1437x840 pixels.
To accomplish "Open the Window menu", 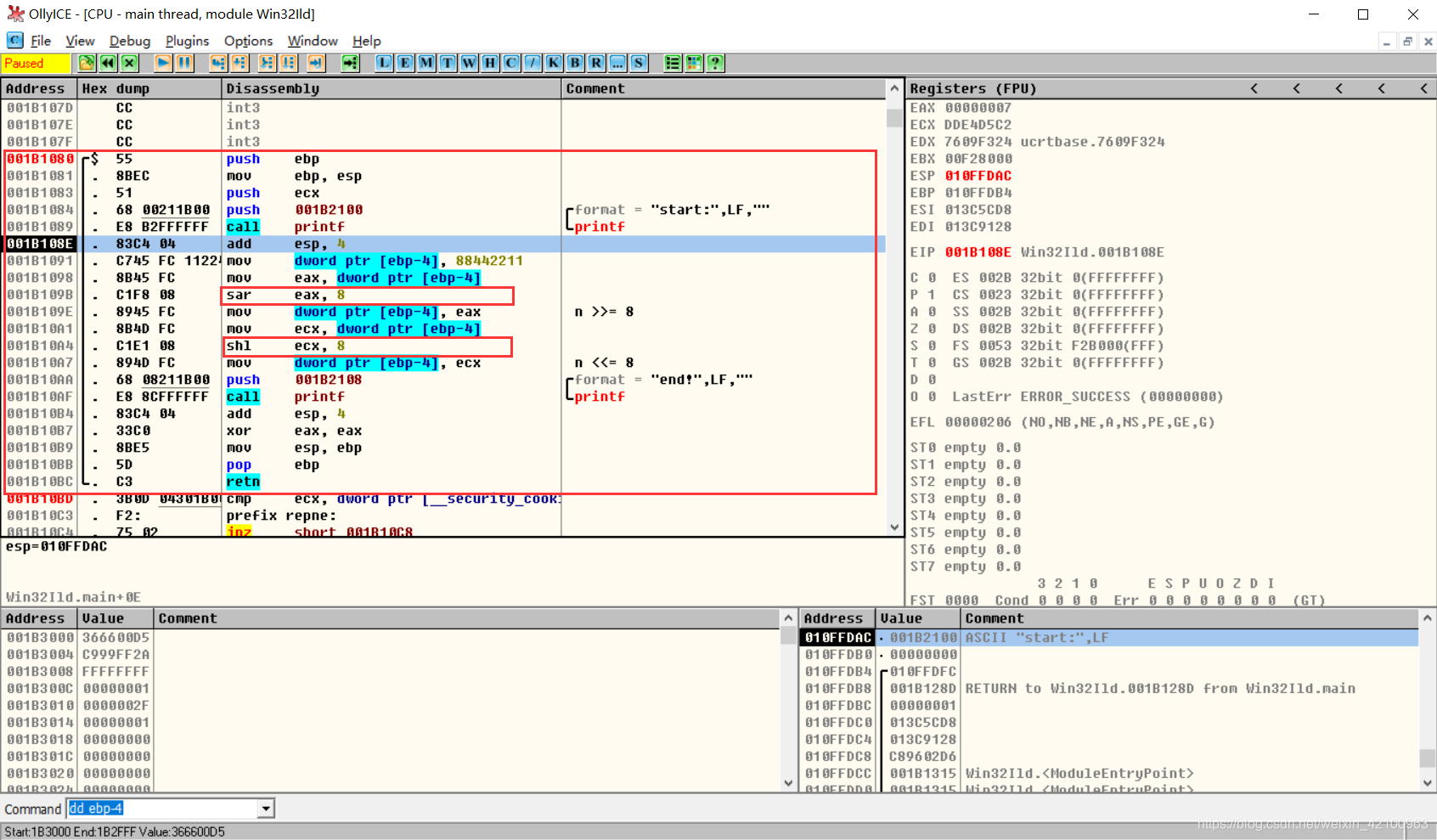I will [x=313, y=41].
